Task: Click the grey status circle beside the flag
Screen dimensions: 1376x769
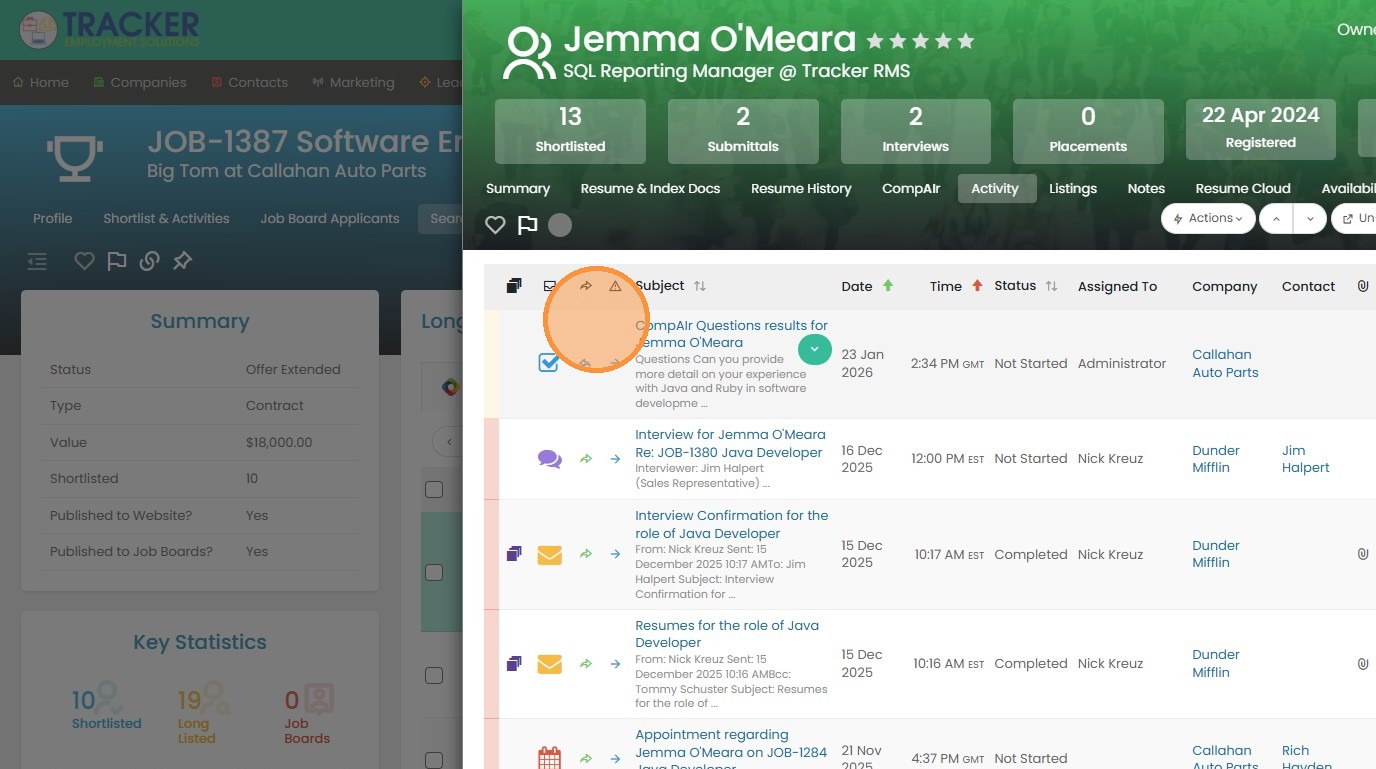Action: tap(560, 225)
